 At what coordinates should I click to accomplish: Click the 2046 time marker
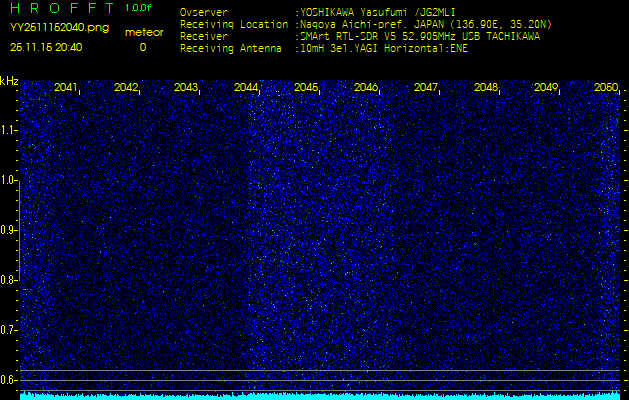pyautogui.click(x=365, y=87)
